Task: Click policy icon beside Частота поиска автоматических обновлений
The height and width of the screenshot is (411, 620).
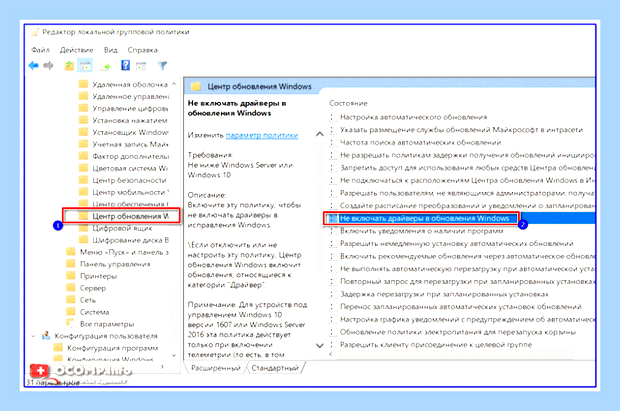Action: tap(333, 142)
